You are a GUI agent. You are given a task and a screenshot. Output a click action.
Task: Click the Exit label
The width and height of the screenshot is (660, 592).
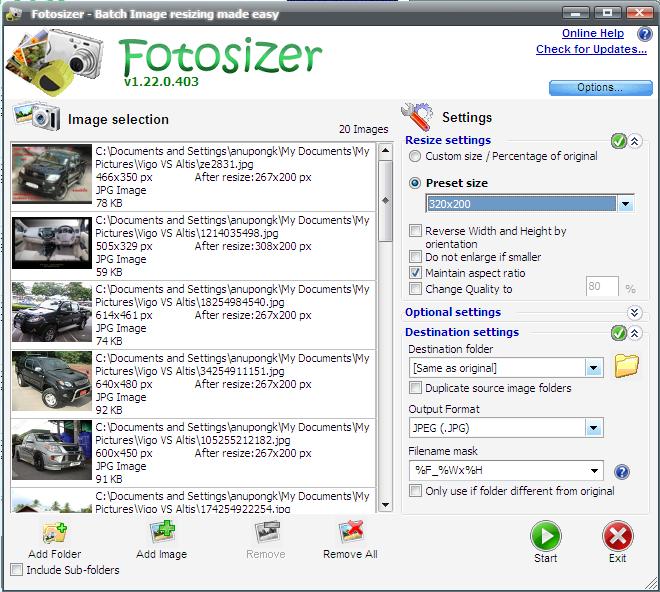click(x=617, y=558)
